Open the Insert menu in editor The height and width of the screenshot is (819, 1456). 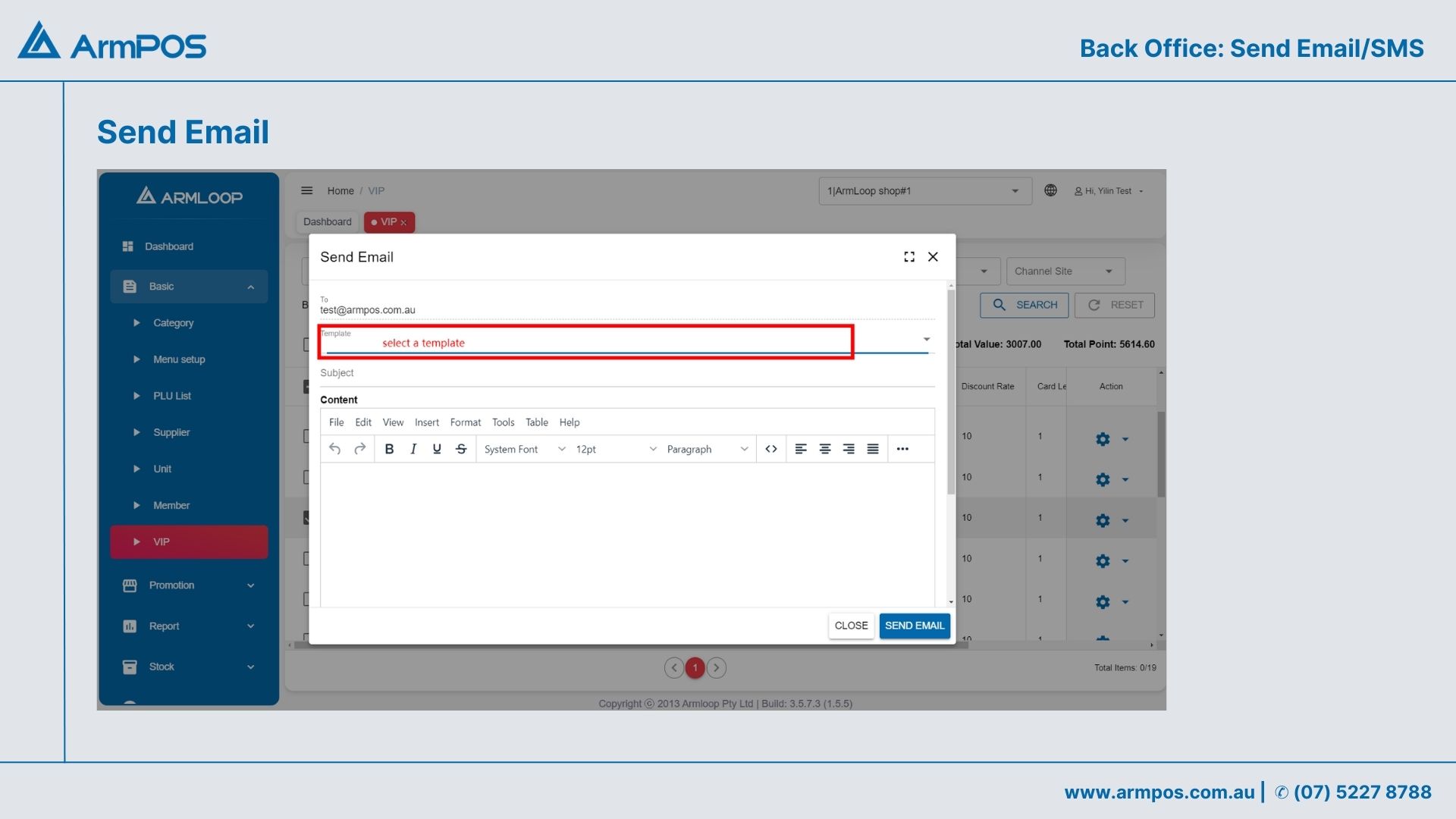click(426, 422)
